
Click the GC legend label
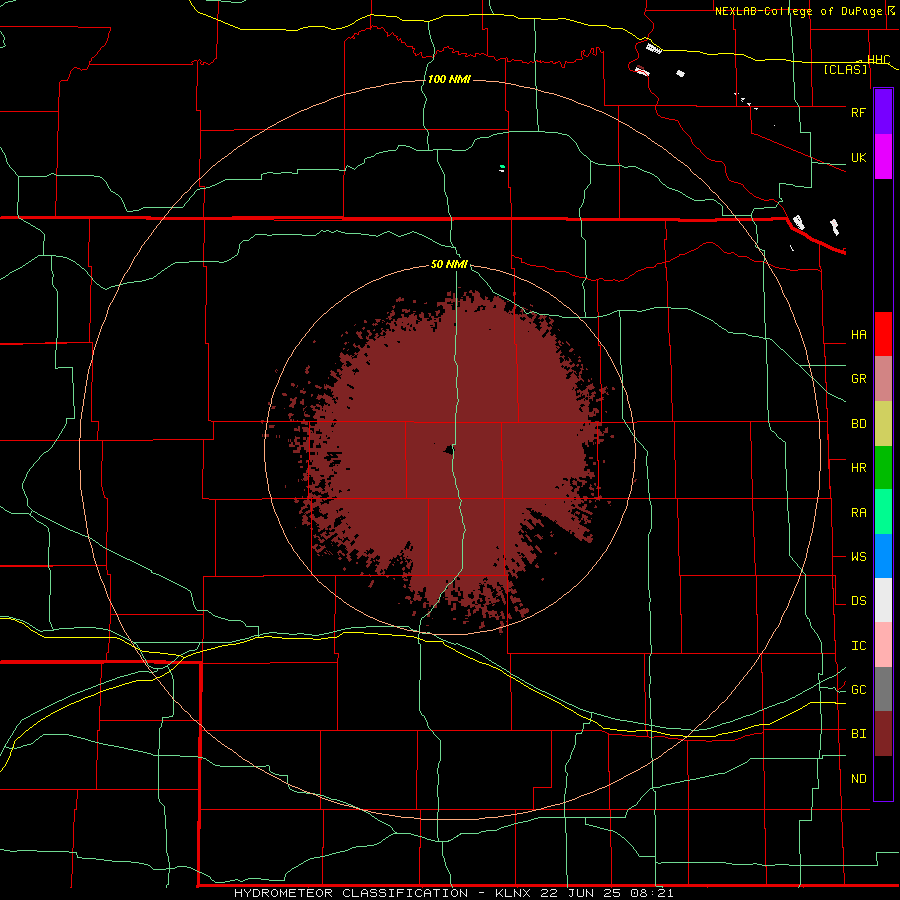(858, 690)
